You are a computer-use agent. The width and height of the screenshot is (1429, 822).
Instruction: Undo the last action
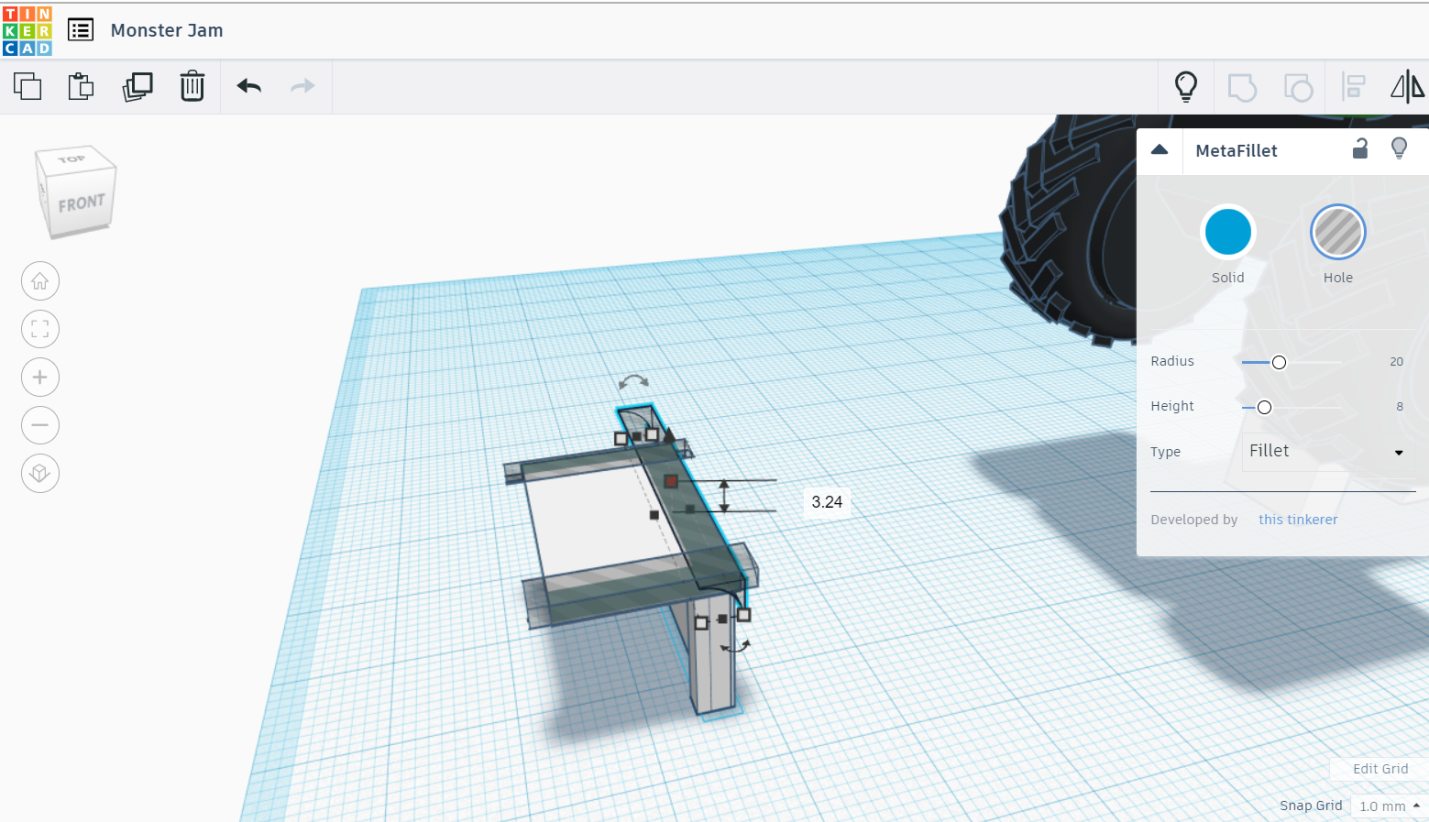(249, 86)
